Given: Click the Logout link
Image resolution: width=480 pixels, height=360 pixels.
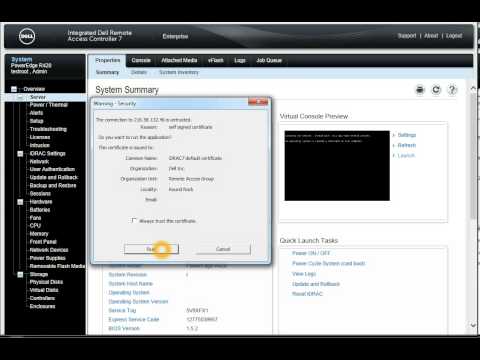Looking at the screenshot, I should tap(454, 36).
